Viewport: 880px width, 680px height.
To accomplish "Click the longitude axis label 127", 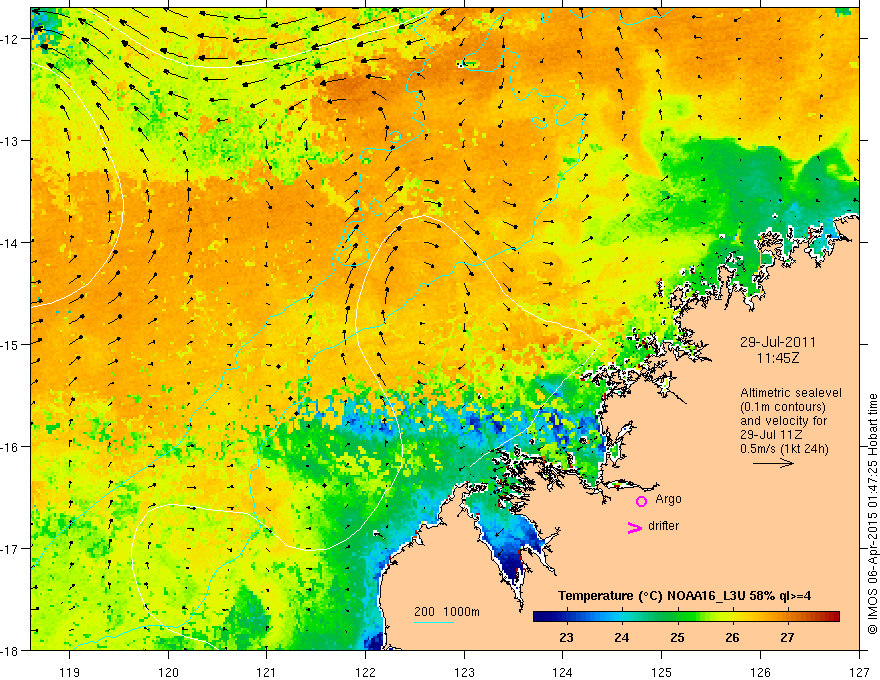I will pyautogui.click(x=859, y=672).
